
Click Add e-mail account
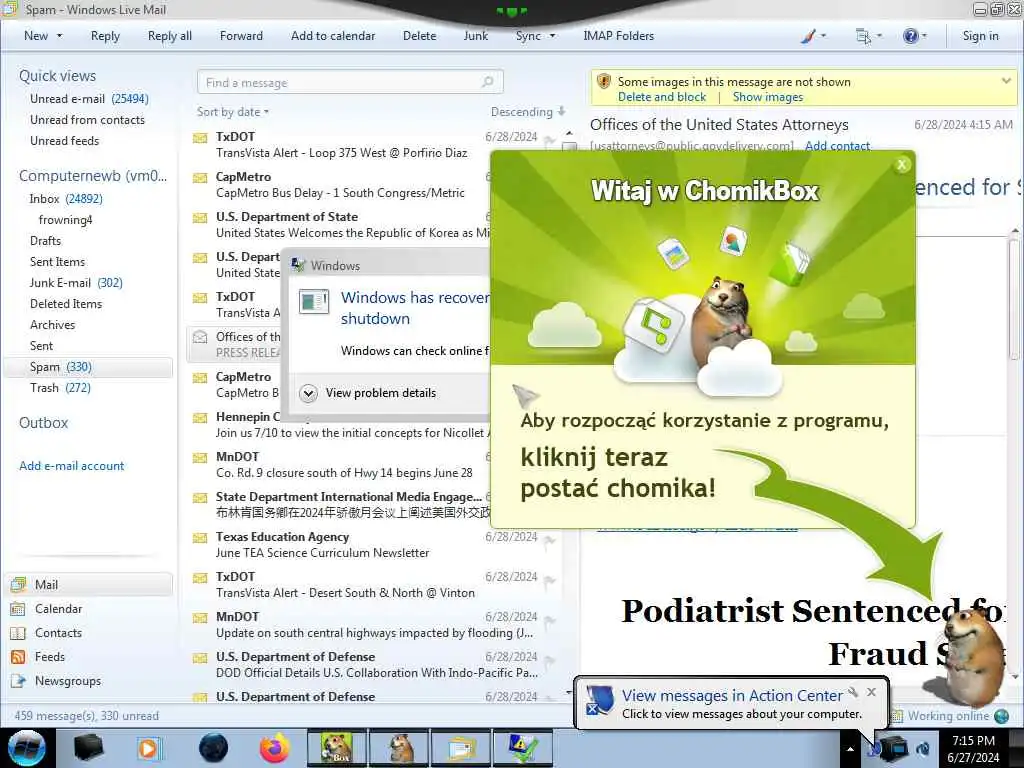(x=71, y=466)
